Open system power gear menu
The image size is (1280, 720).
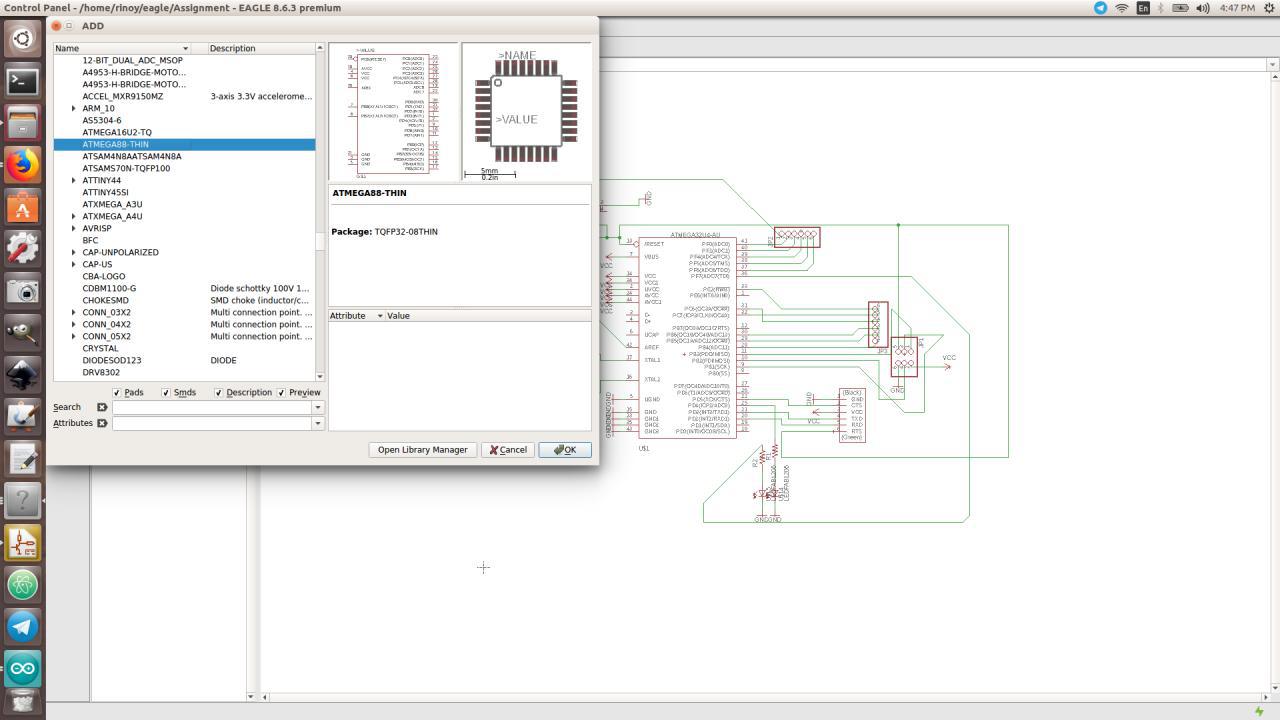tap(1267, 8)
